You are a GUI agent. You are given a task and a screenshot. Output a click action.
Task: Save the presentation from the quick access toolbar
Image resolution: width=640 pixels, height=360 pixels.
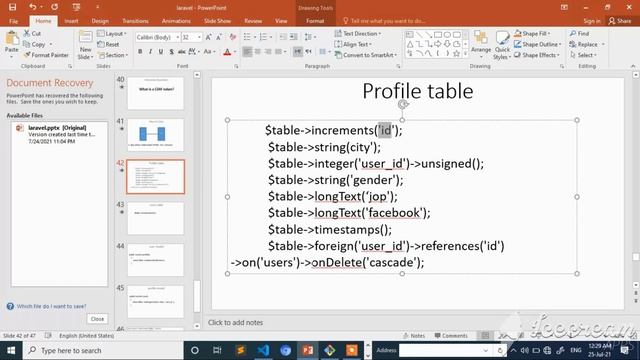[x=13, y=7]
